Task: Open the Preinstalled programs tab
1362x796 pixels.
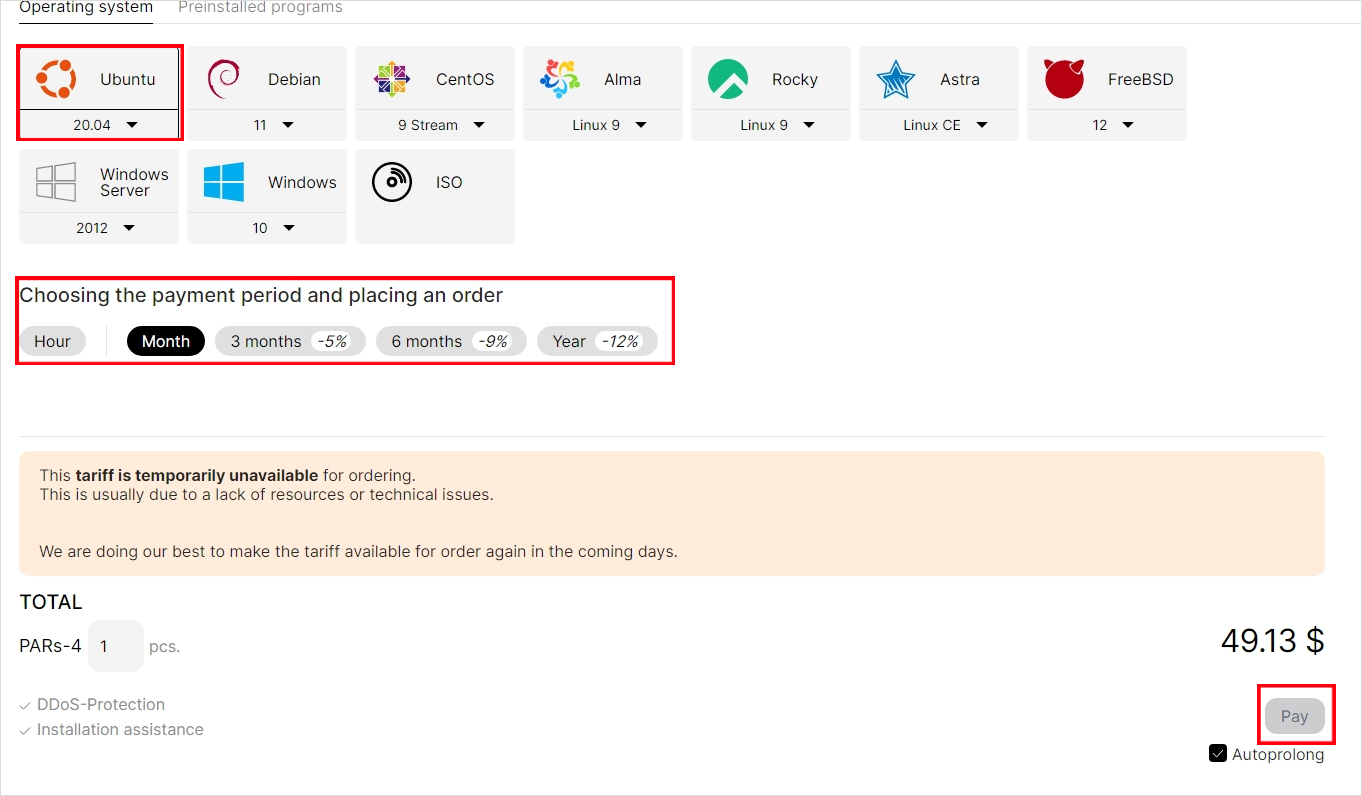Action: [260, 8]
